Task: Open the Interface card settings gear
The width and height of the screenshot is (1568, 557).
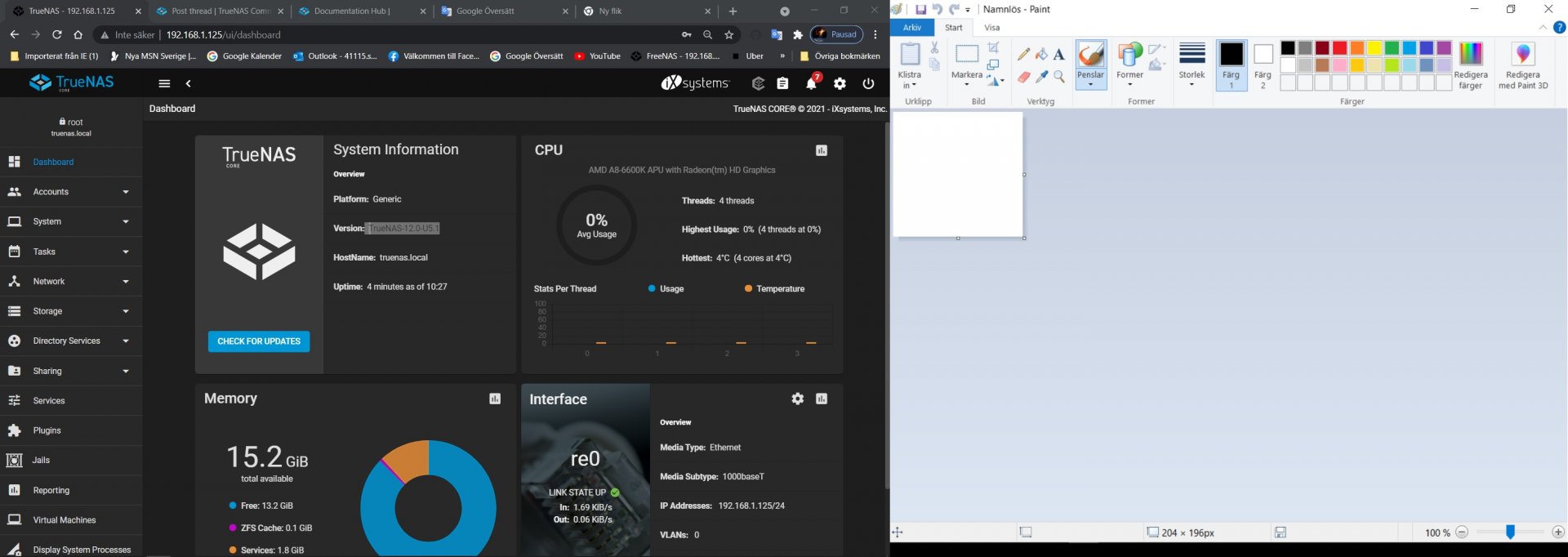Action: coord(798,399)
